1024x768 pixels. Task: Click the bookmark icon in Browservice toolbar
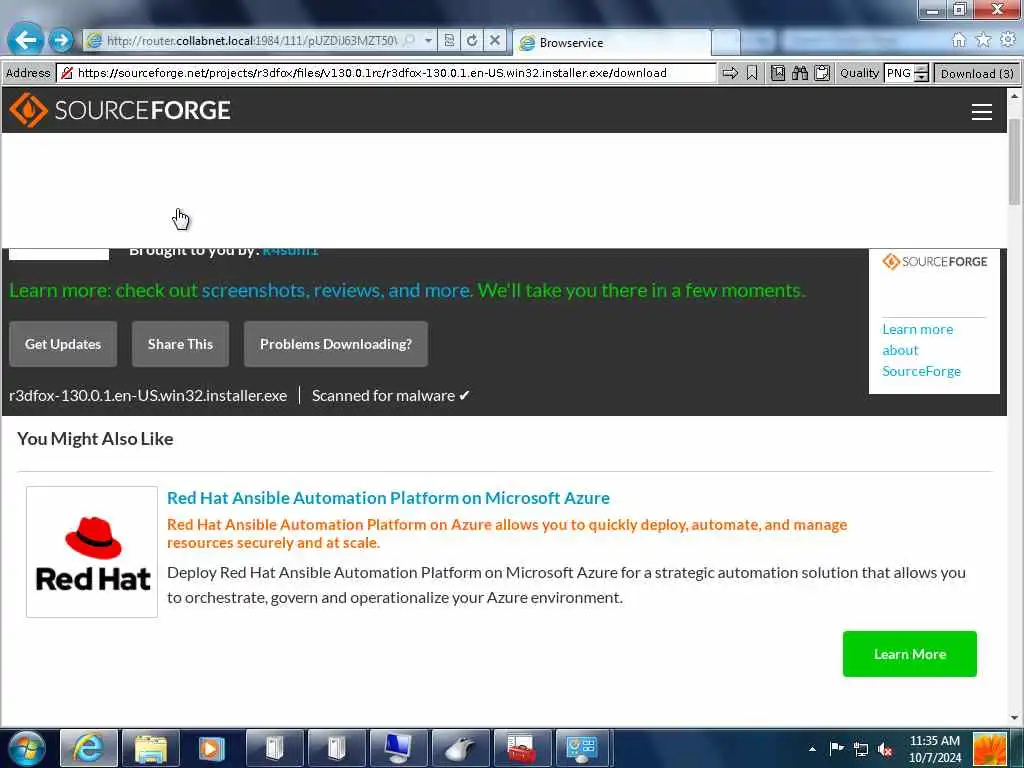click(752, 73)
